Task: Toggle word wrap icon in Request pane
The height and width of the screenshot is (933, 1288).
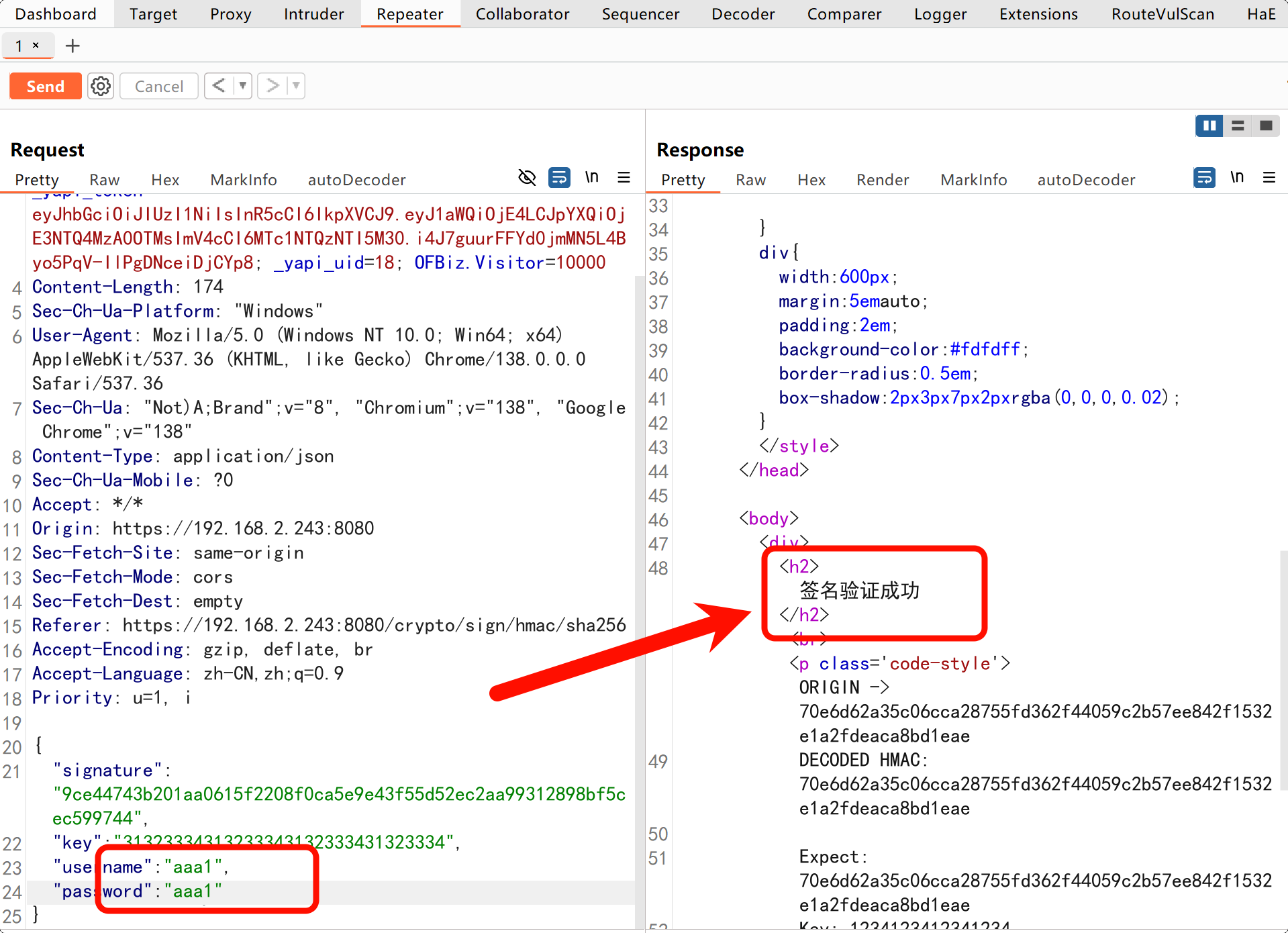Action: [x=559, y=177]
